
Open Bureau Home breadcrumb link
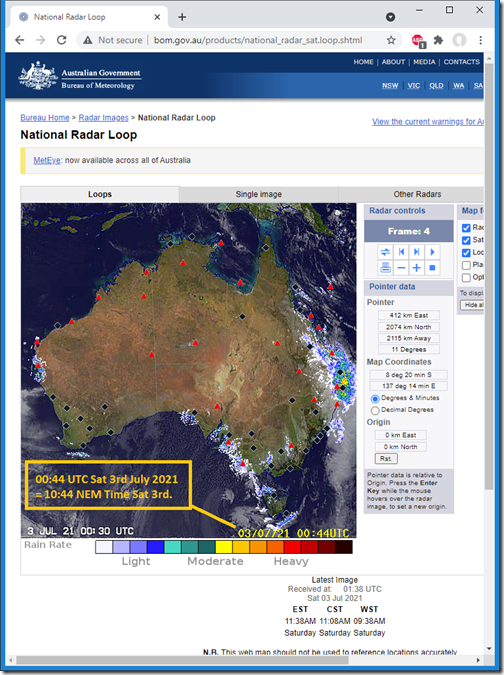(x=45, y=118)
